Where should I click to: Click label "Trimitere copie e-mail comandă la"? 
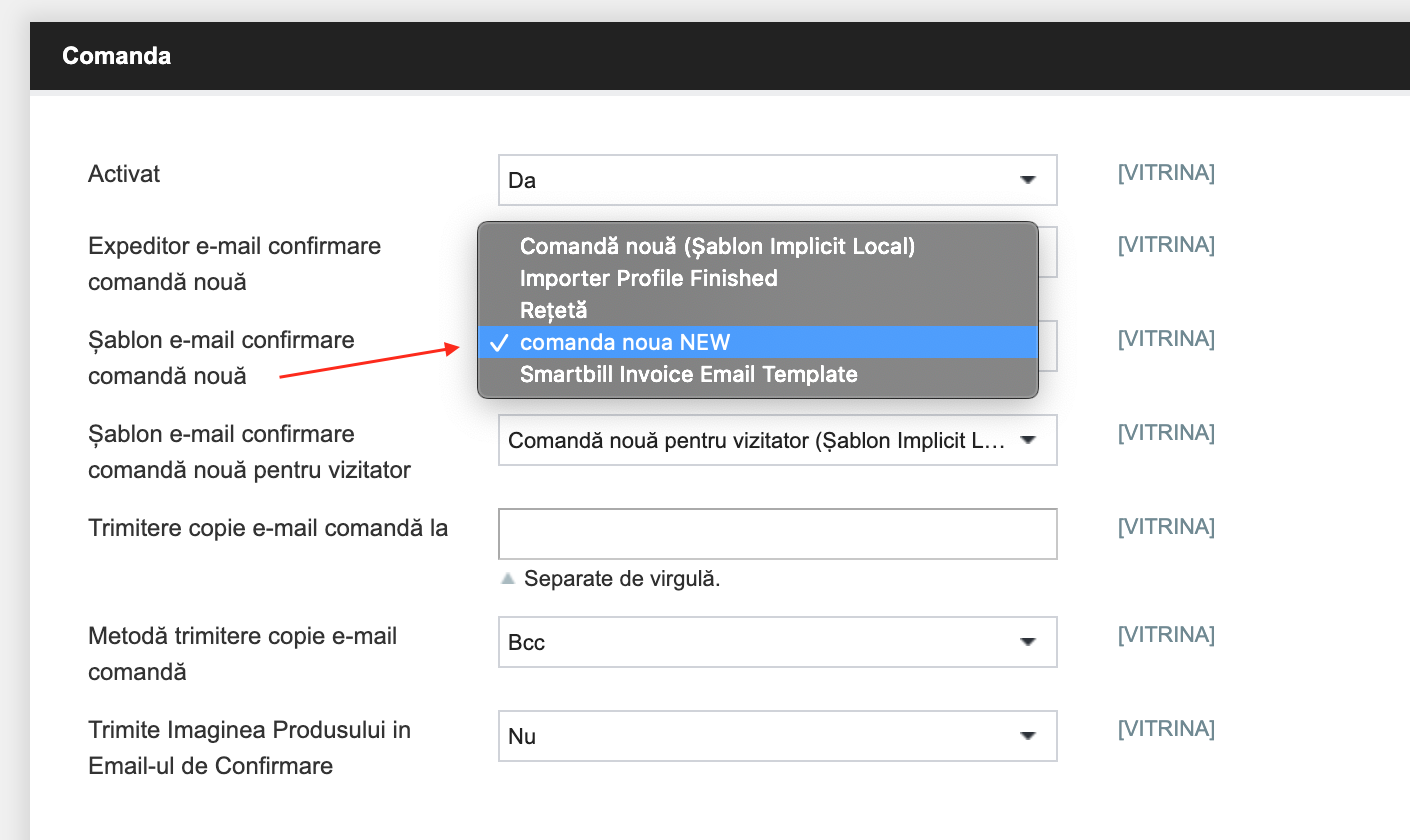click(x=268, y=528)
